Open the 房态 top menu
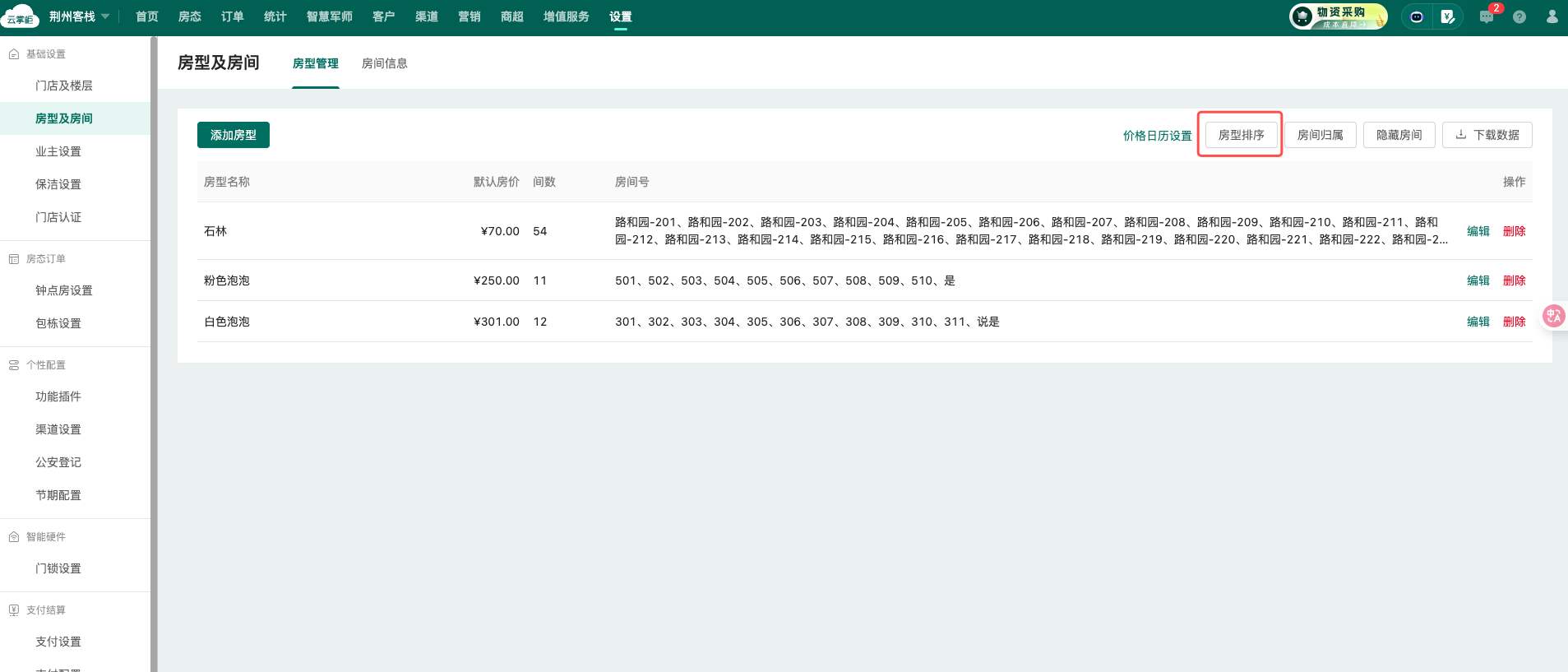This screenshot has width=1568, height=672. [190, 16]
